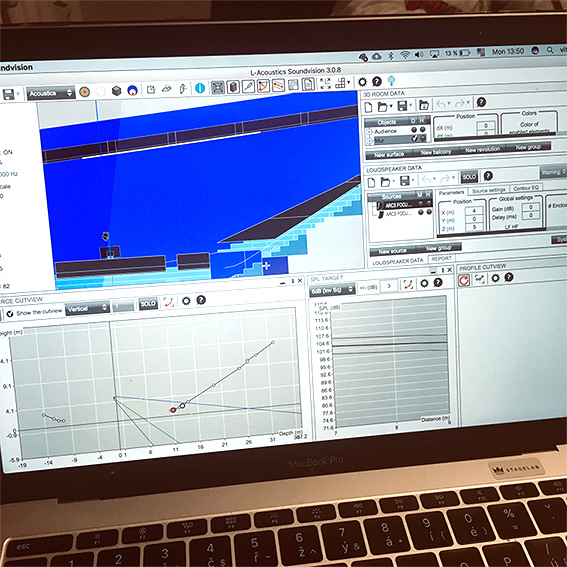Click the New surface button
This screenshot has width=567, height=567.
[389, 155]
